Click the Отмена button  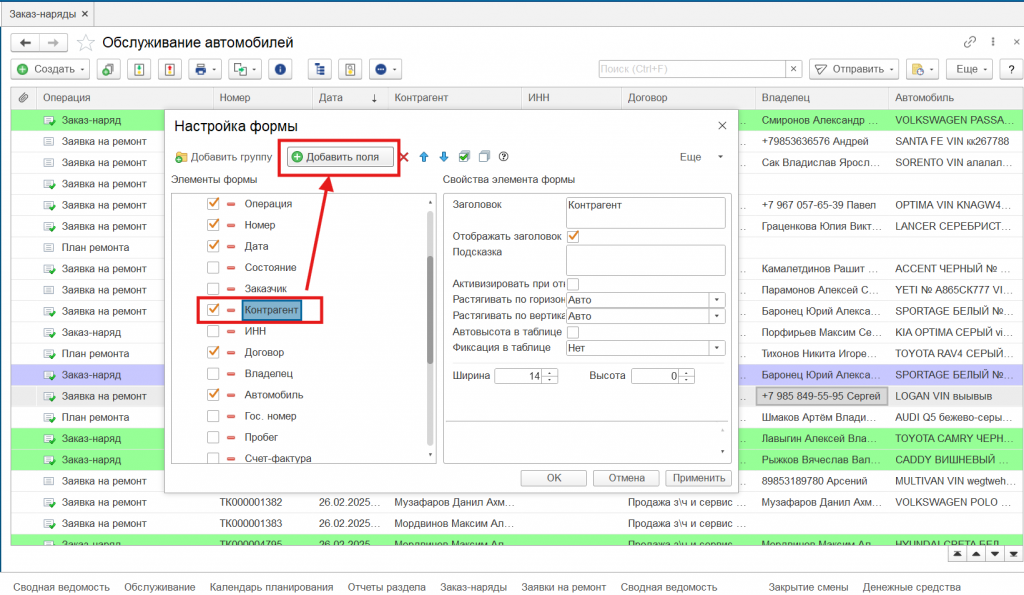[626, 478]
